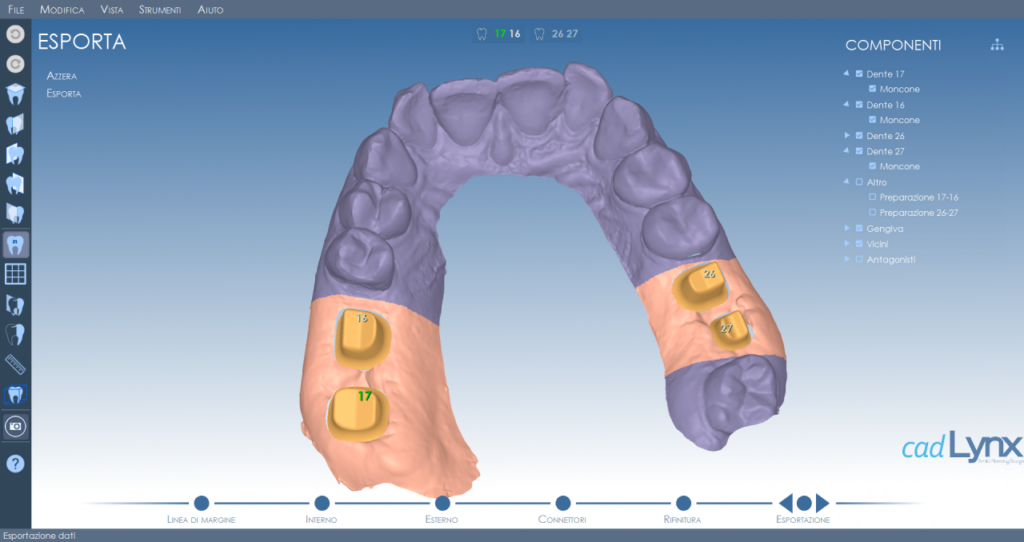Open the Strumenti menu

(160, 10)
